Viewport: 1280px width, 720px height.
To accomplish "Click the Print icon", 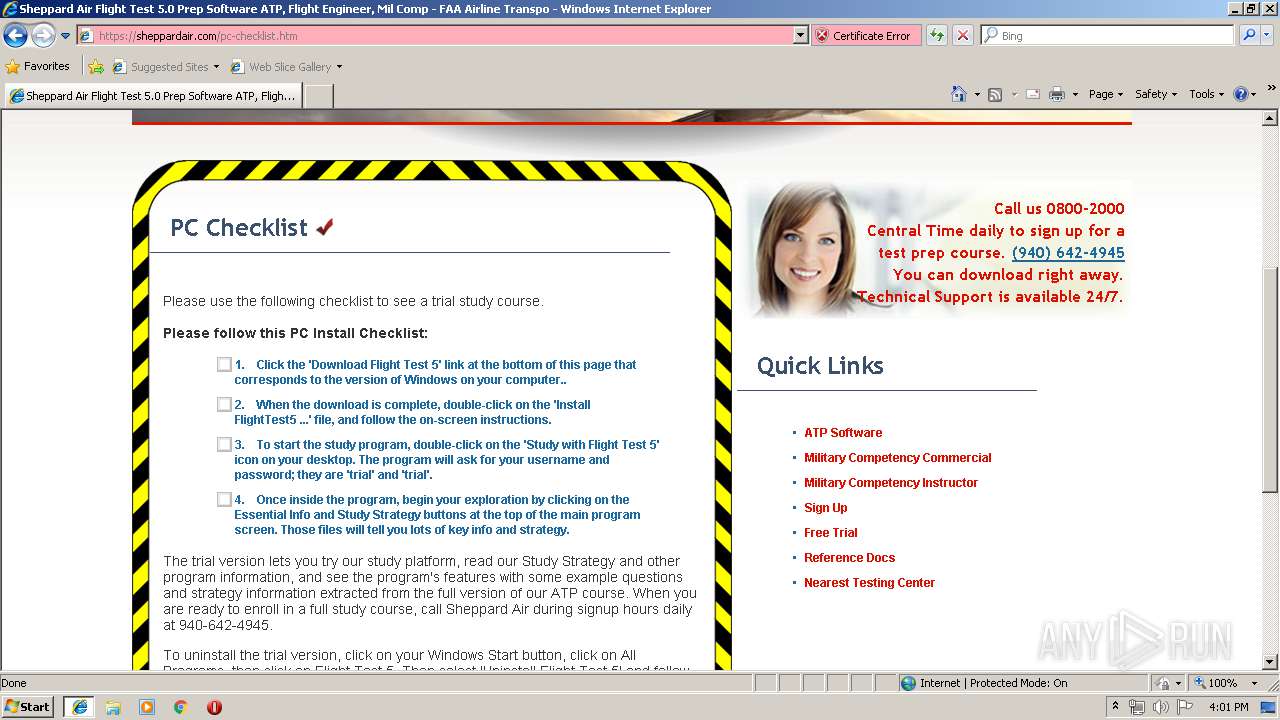I will coord(1057,94).
